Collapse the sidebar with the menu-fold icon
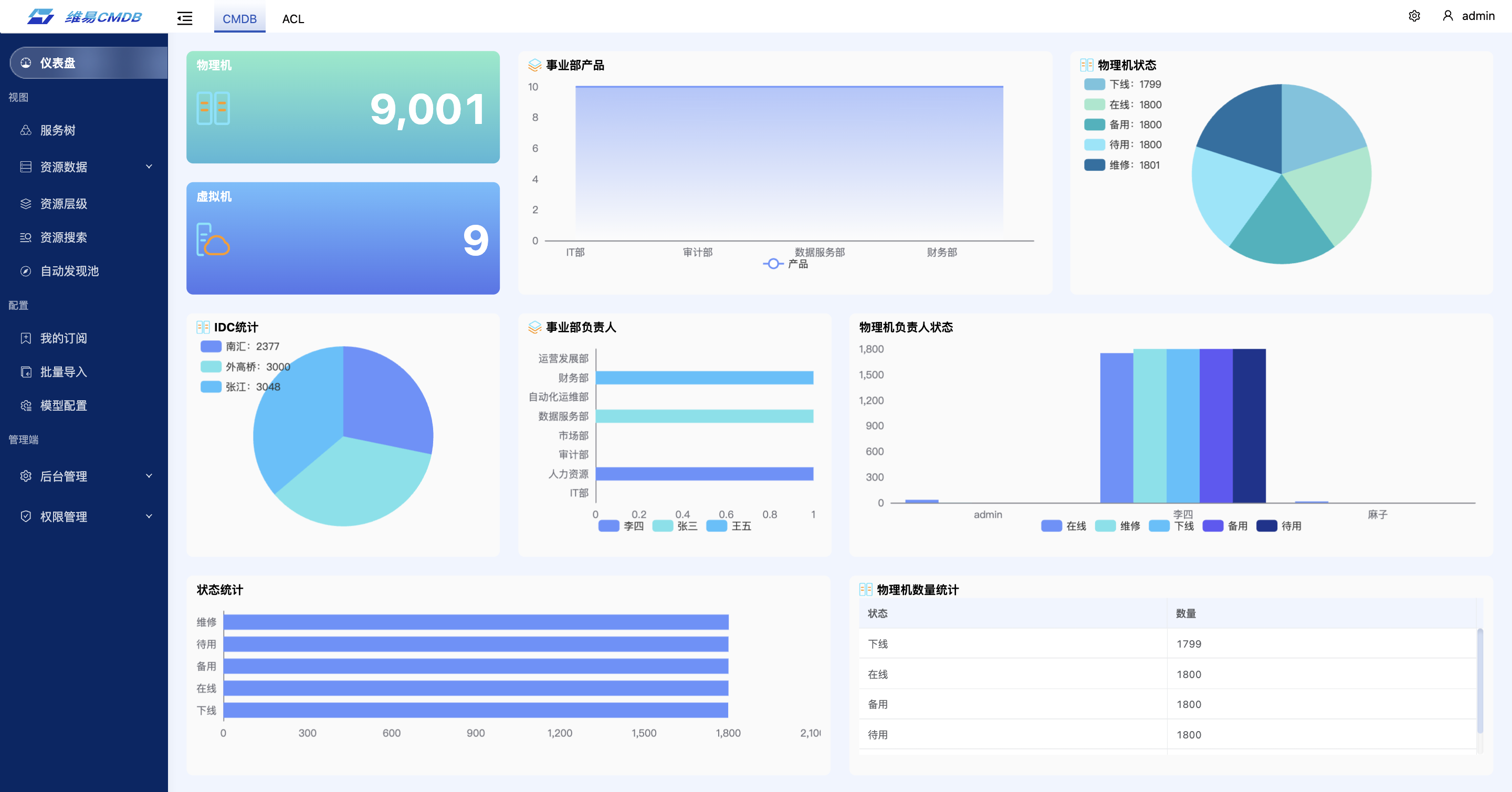The image size is (1512, 792). point(184,18)
